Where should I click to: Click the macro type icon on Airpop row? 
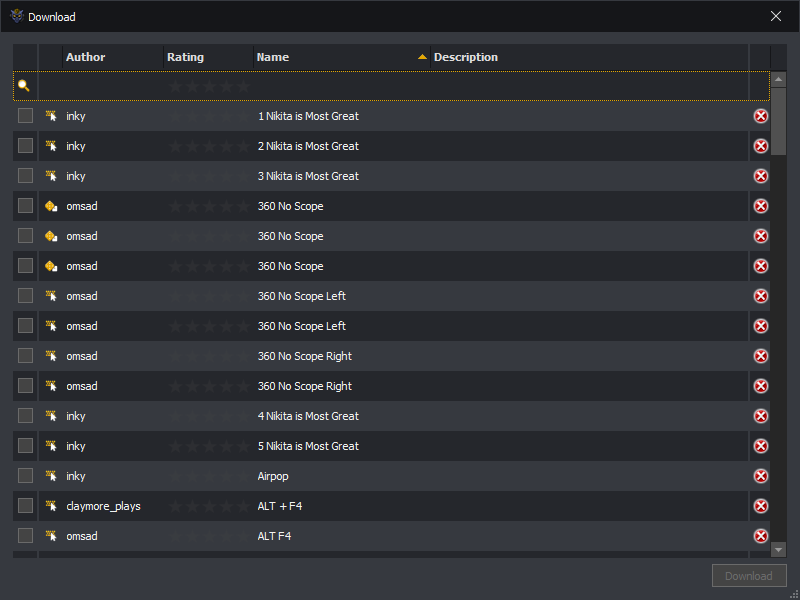[x=51, y=476]
